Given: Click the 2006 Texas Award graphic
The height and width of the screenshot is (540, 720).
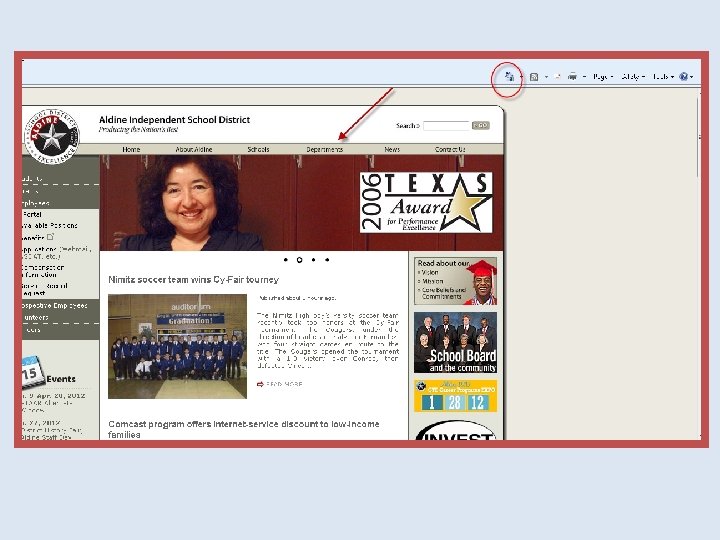Looking at the screenshot, I should [x=426, y=202].
